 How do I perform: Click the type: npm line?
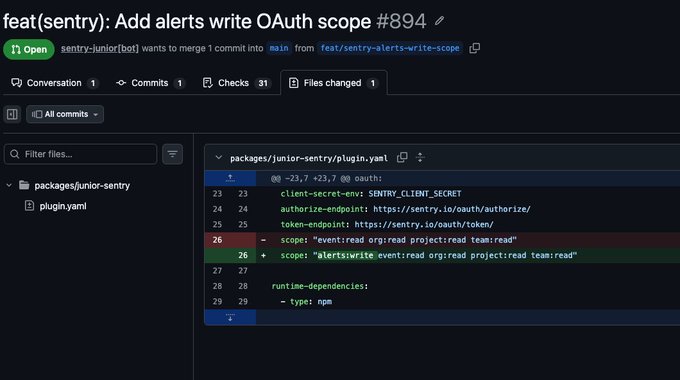(306, 302)
